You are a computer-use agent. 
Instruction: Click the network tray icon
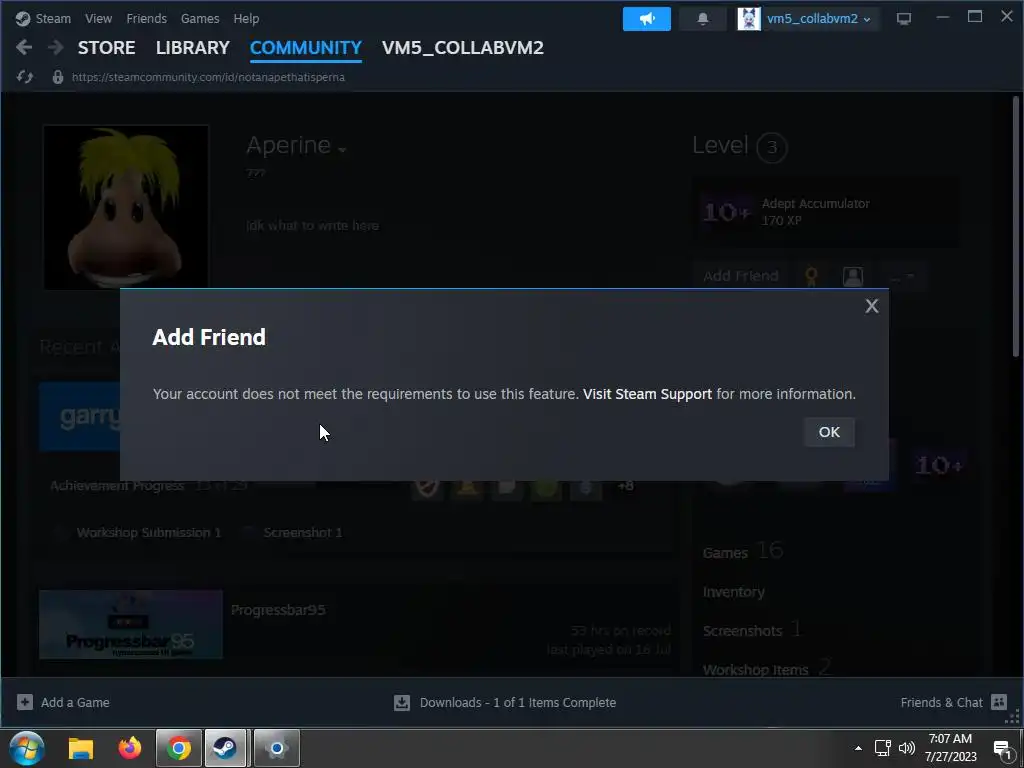click(x=883, y=748)
